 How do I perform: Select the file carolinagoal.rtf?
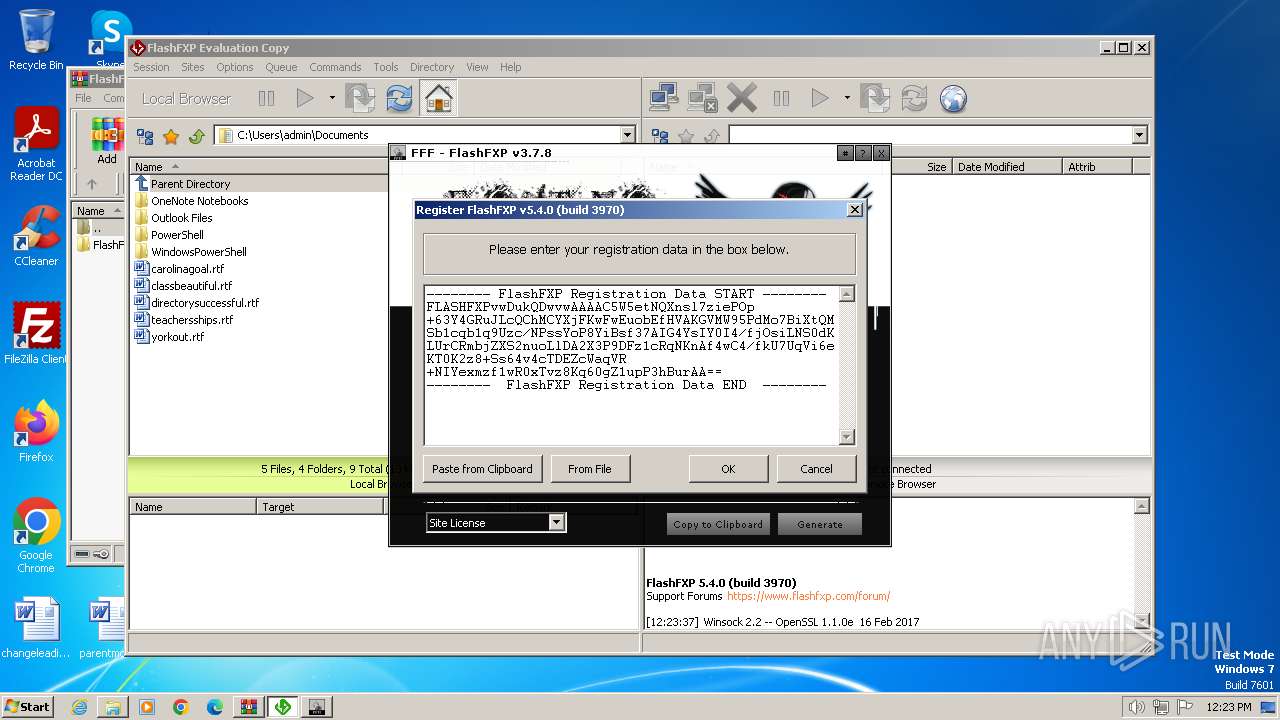(187, 269)
